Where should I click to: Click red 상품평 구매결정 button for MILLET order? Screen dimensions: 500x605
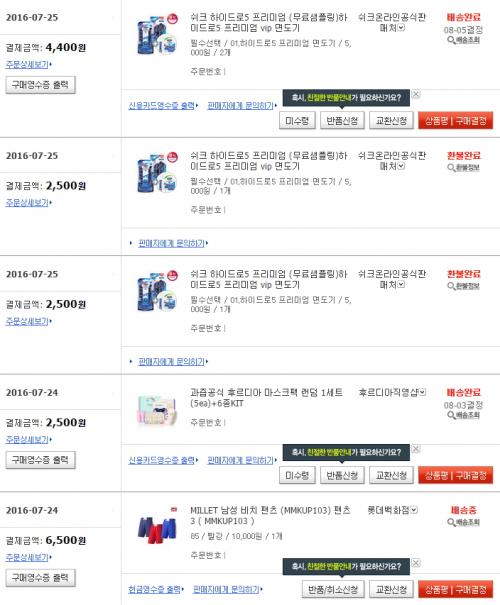455,590
